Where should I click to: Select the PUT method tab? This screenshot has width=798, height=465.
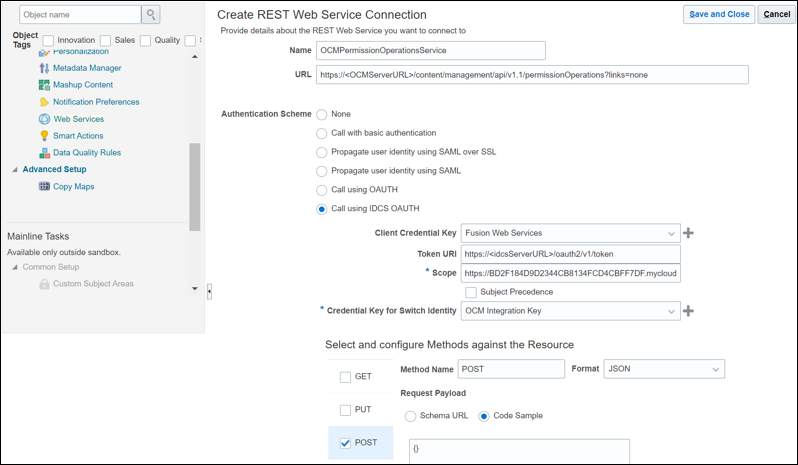pyautogui.click(x=360, y=410)
